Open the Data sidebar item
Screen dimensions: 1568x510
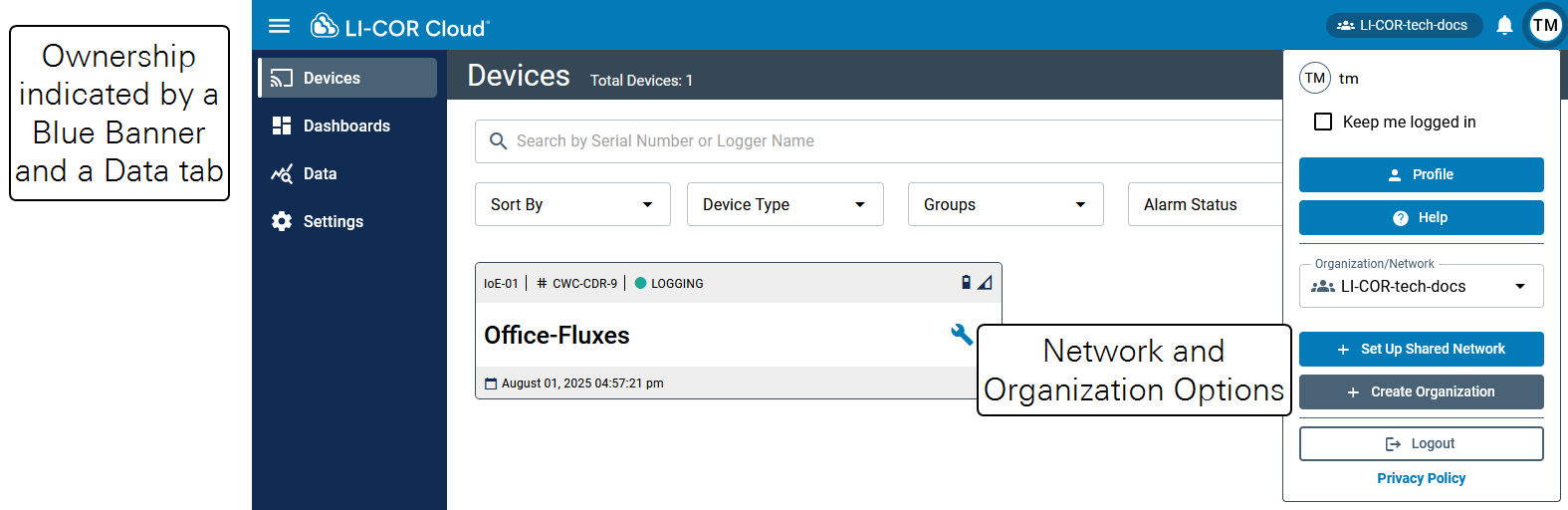point(320,173)
